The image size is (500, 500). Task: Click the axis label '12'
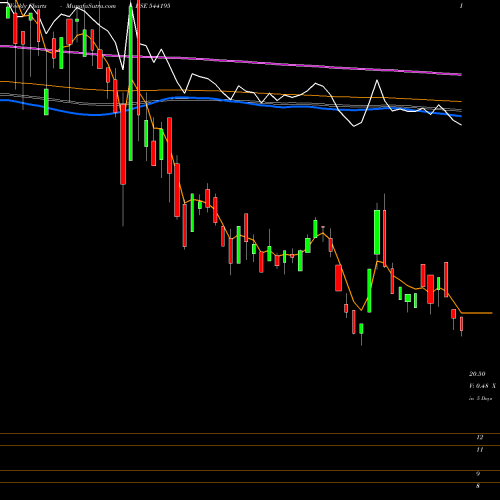[480, 437]
